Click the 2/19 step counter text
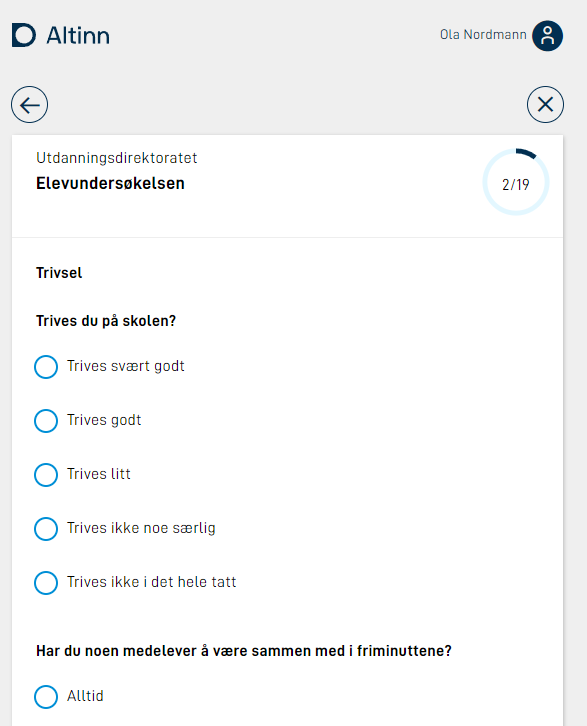The height and width of the screenshot is (726, 587). (516, 185)
